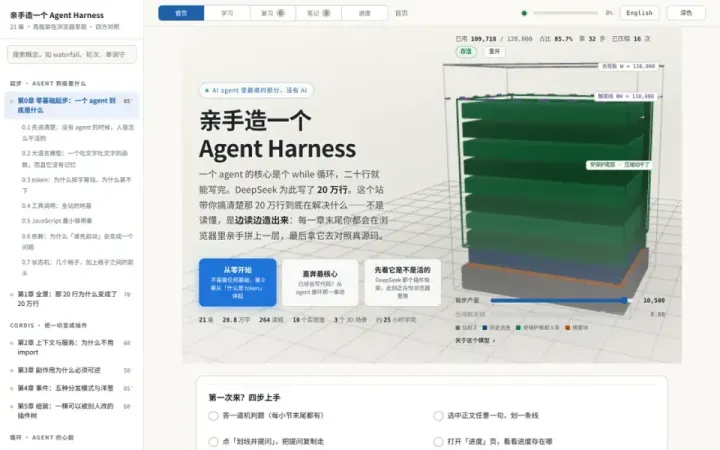The image size is (720, 450).
Task: Start with the 从零开始 button
Action: point(237,282)
